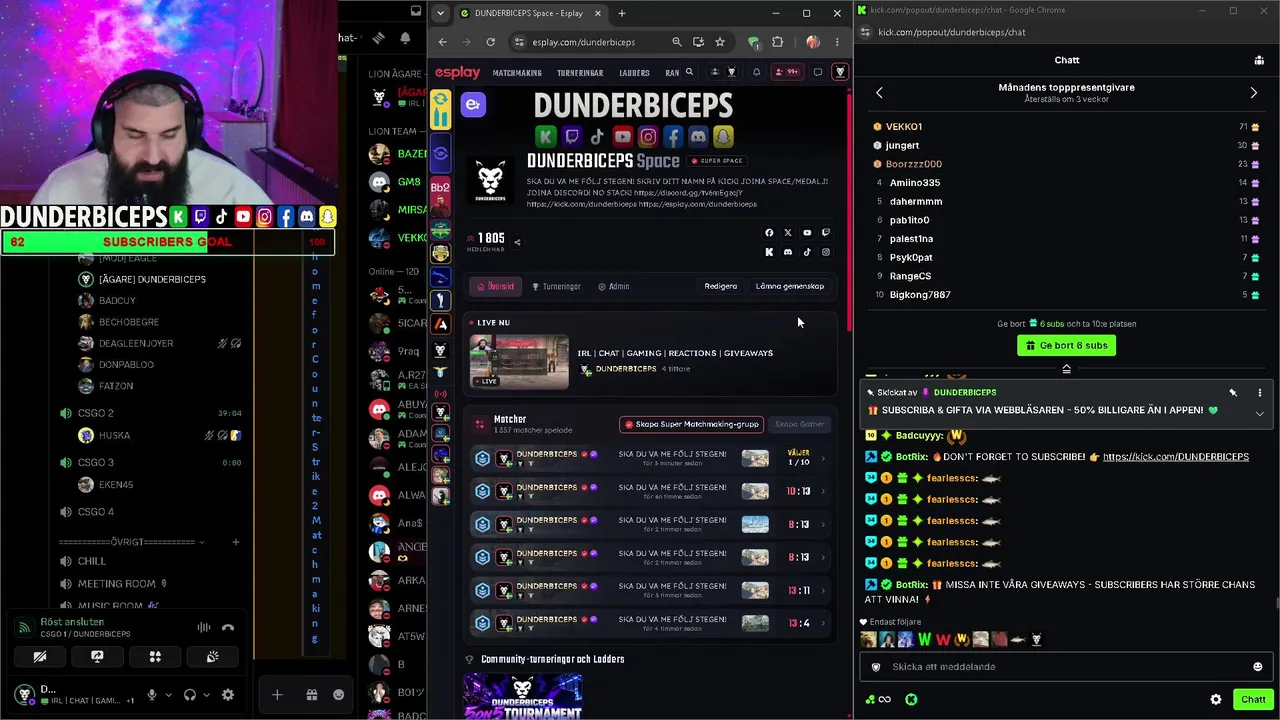Toggle Discord camera on or off
This screenshot has height=720, width=1280.
pyautogui.click(x=40, y=657)
